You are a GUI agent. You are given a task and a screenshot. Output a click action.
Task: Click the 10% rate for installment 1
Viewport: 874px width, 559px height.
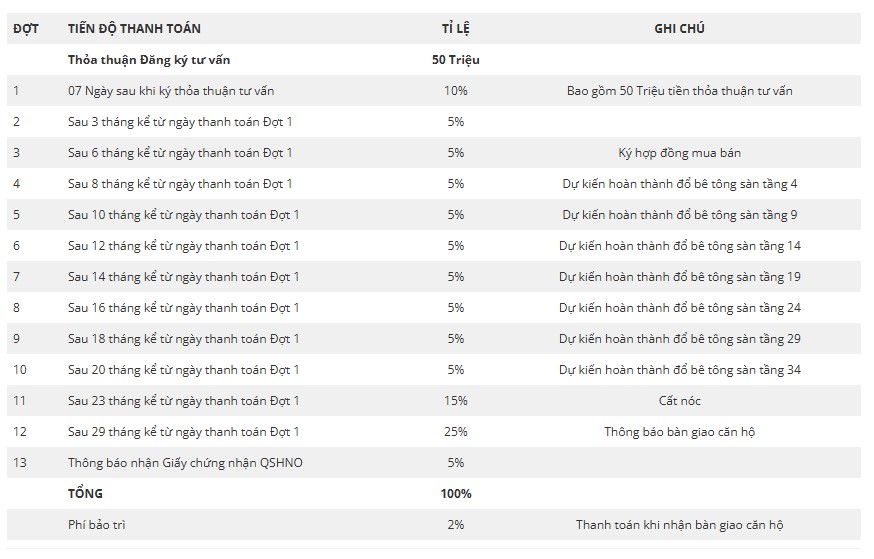(x=455, y=91)
